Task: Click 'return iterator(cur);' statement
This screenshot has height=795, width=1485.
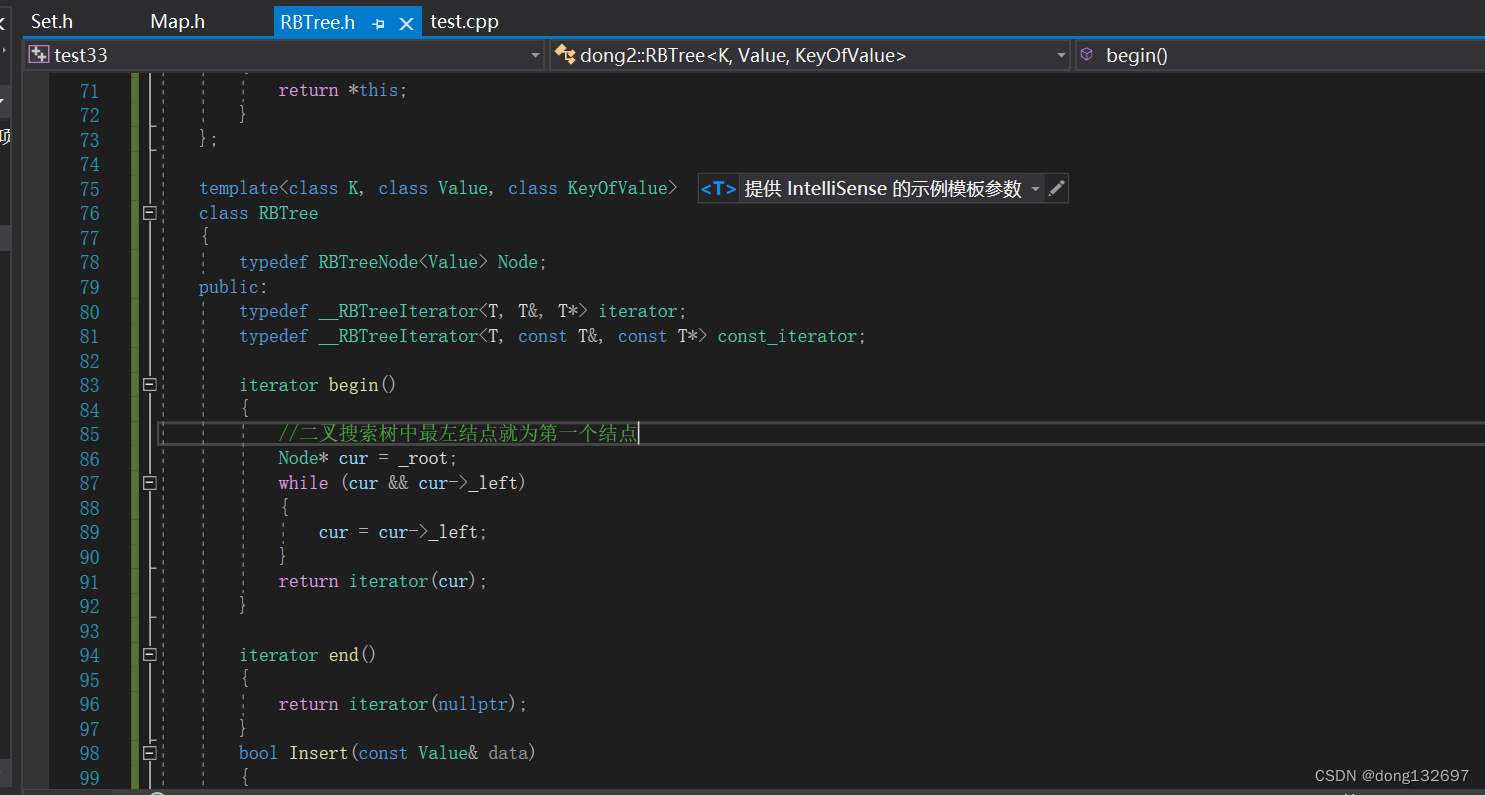Action: pos(383,581)
